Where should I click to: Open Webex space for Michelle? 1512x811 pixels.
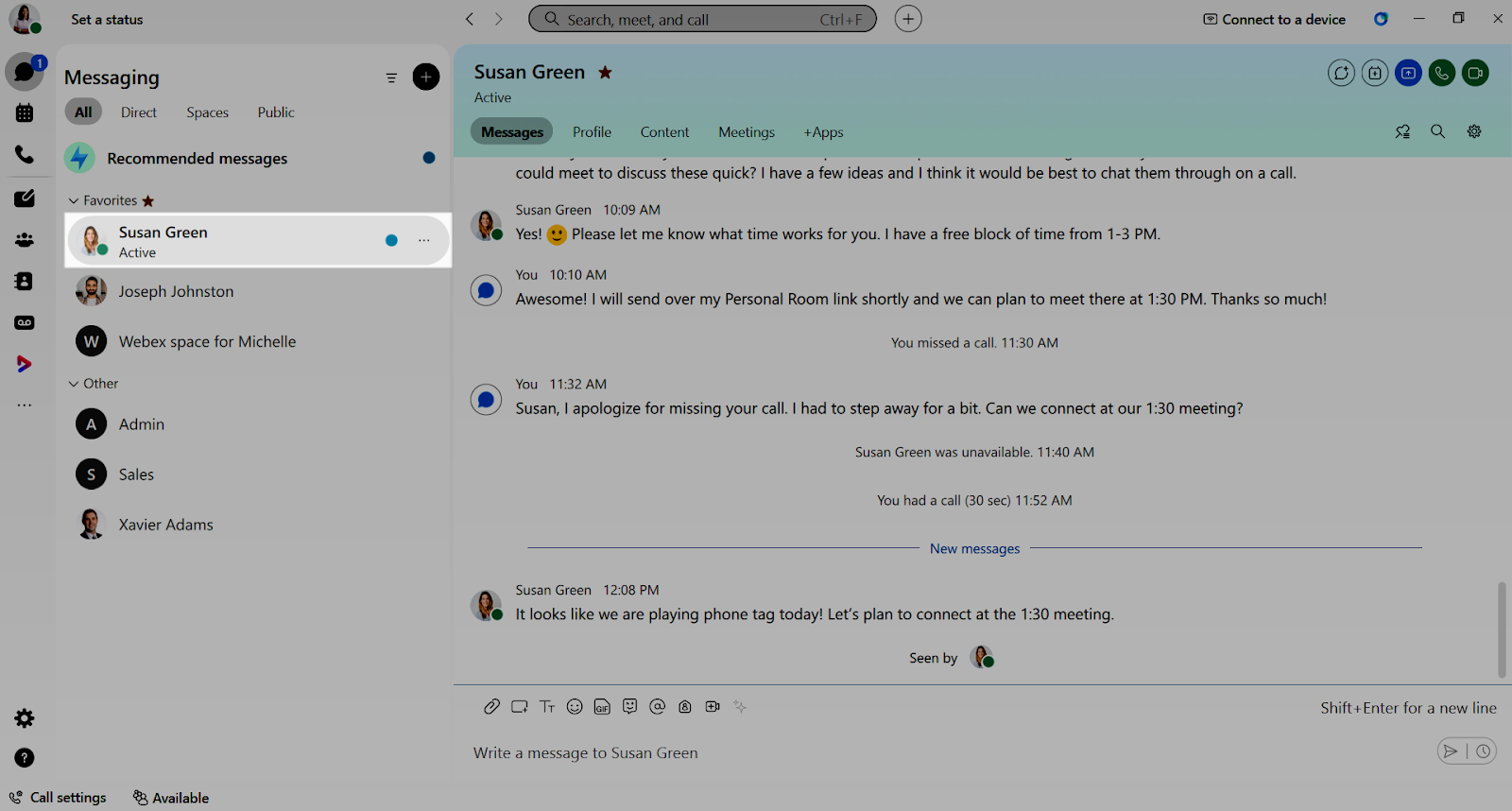click(257, 341)
